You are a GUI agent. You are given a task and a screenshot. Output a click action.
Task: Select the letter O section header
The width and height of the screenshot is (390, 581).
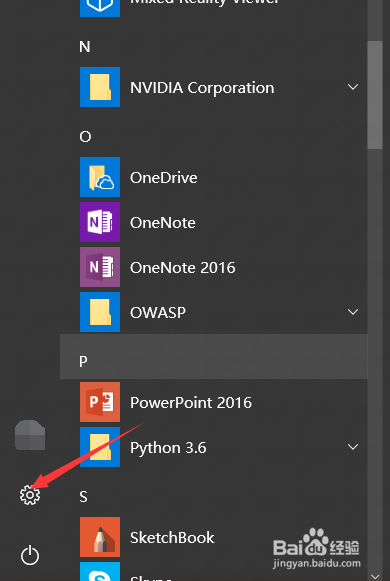85,137
